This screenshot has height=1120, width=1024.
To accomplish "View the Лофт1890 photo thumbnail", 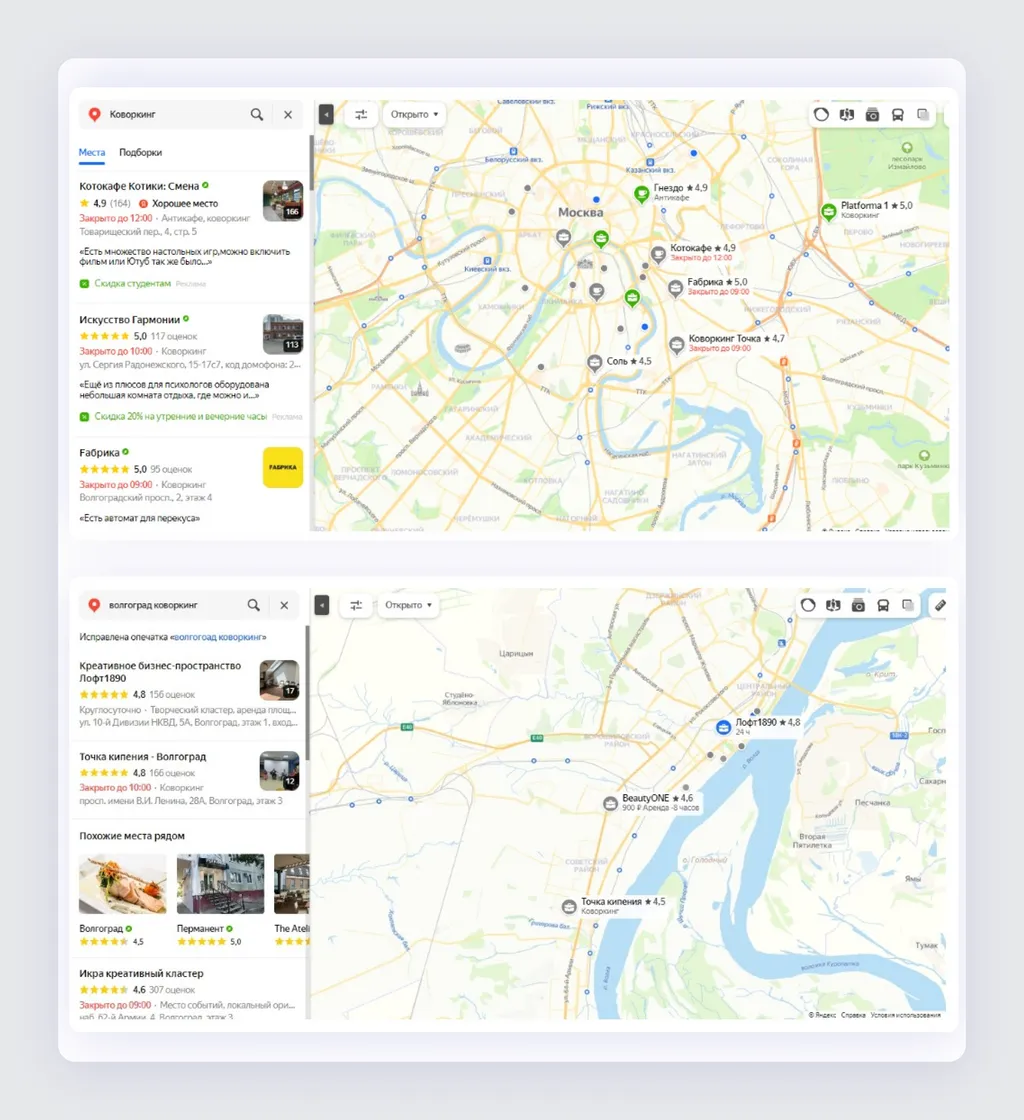I will (x=279, y=679).
